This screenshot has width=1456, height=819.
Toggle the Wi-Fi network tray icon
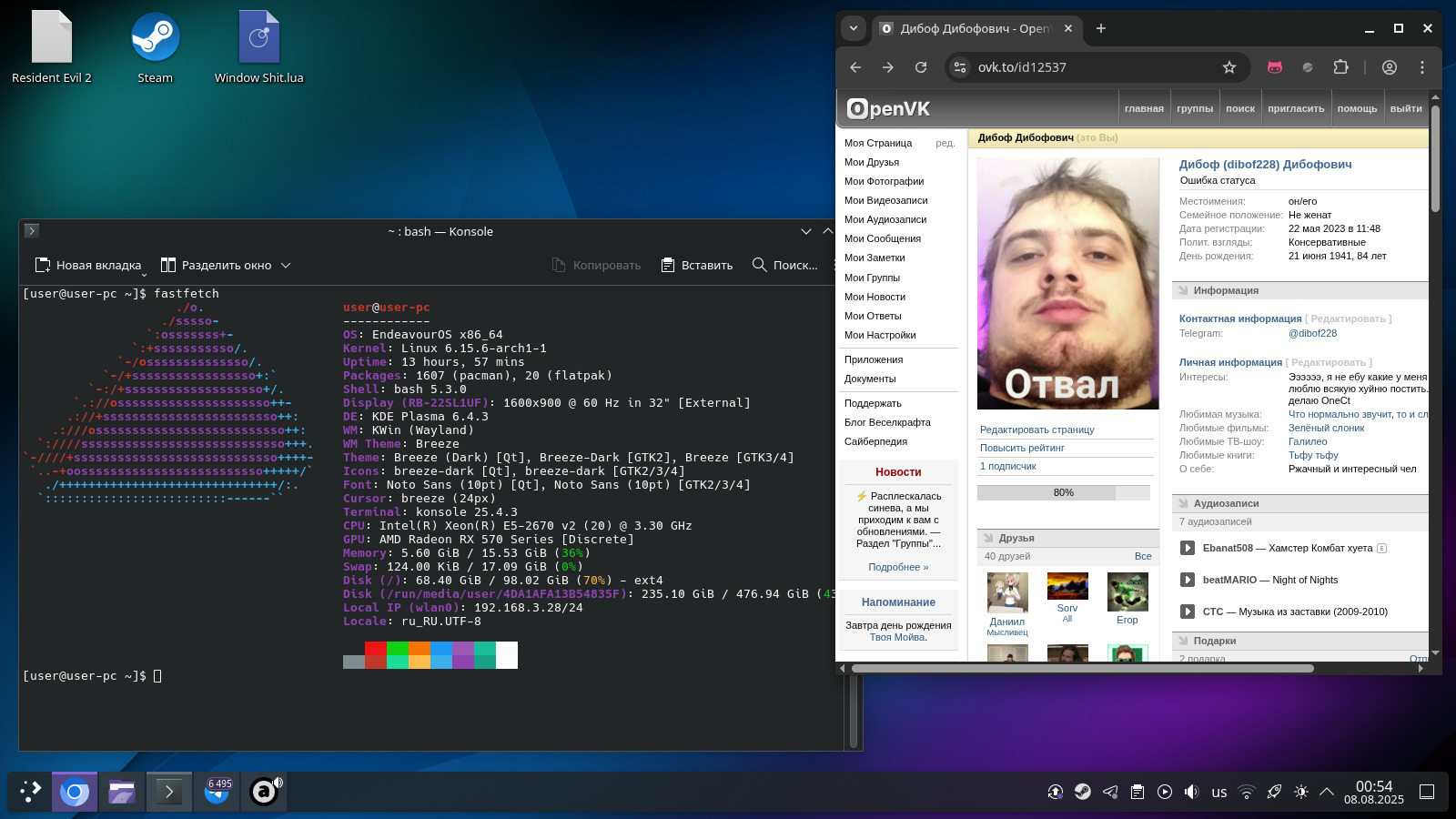pos(1247,792)
